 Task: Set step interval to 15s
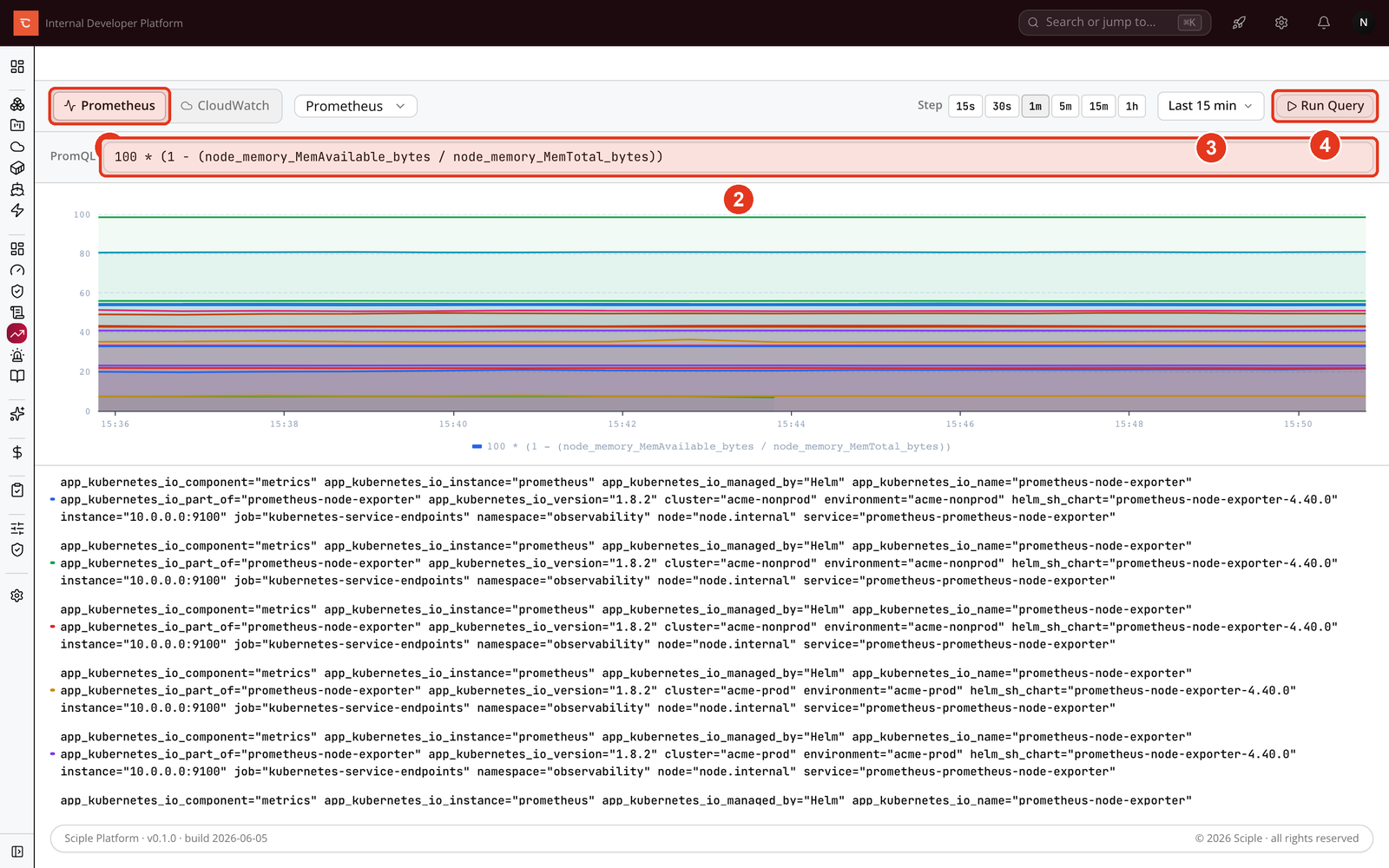pyautogui.click(x=965, y=106)
